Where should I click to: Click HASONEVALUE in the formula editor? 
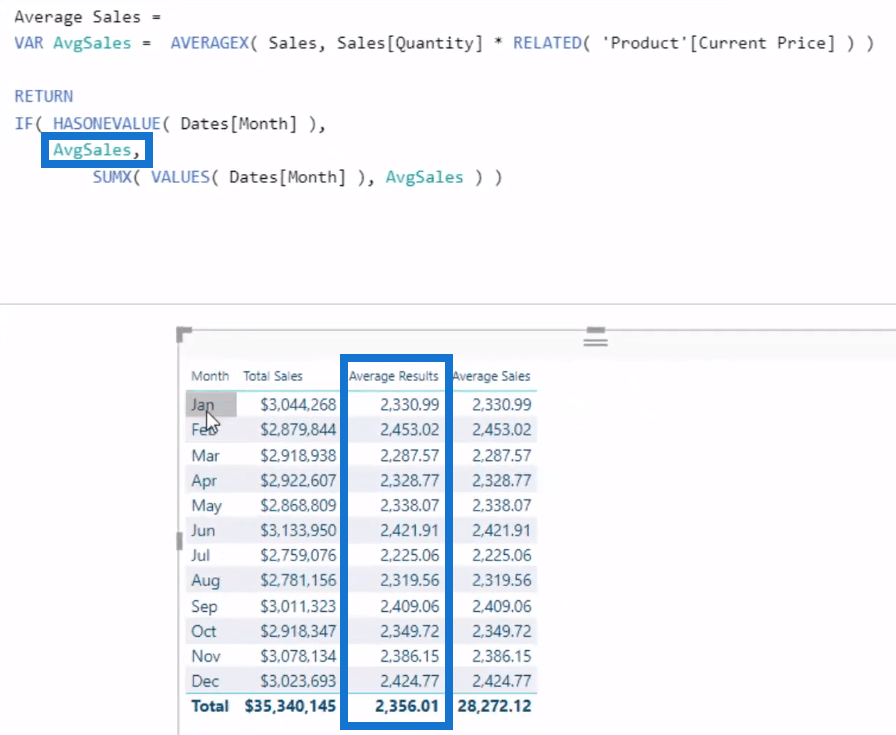click(107, 124)
